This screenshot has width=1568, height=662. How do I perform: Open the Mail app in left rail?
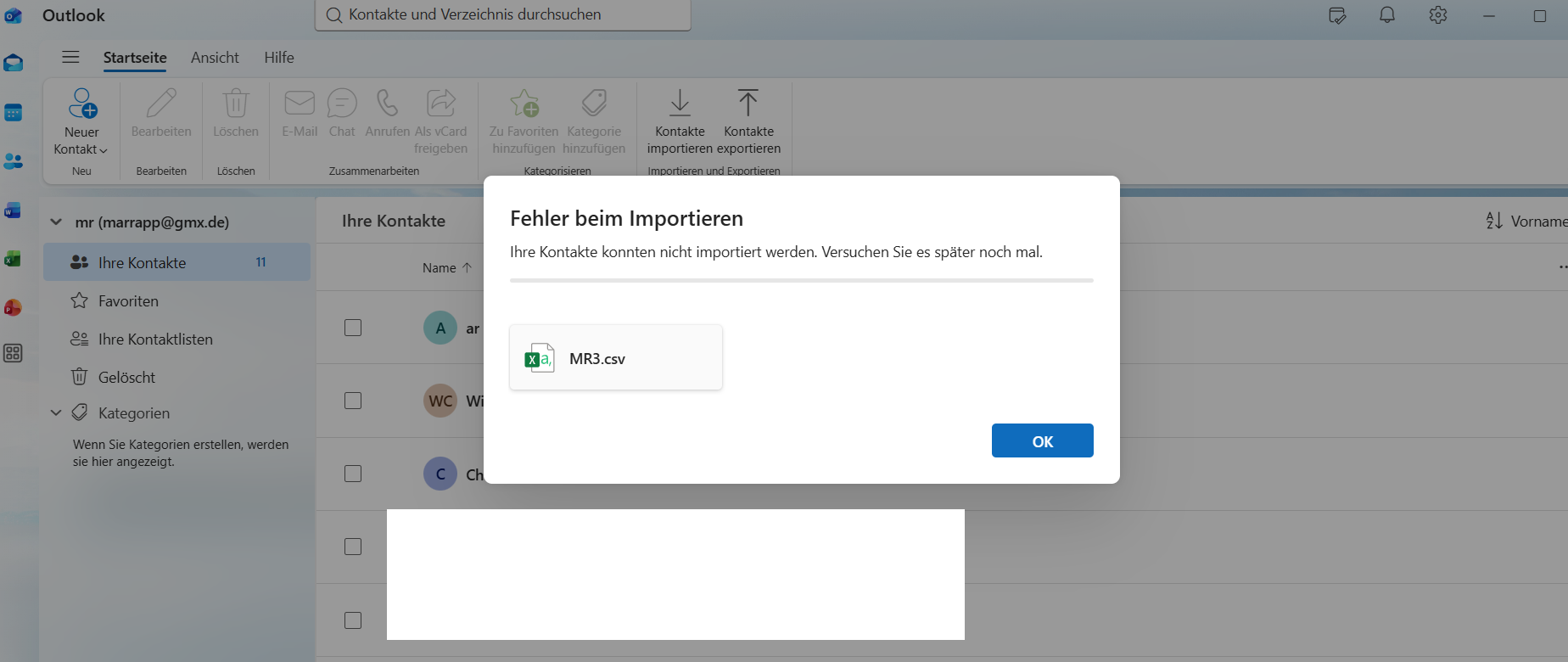point(13,63)
